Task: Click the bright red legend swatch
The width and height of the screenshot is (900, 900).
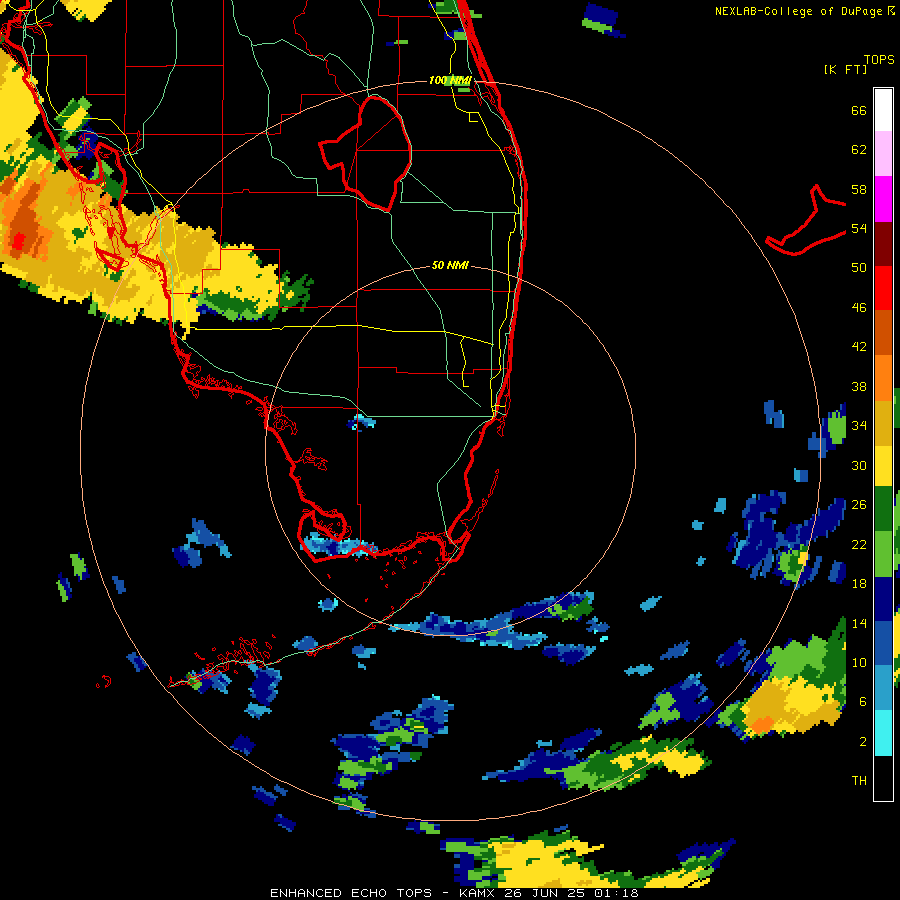Action: tap(883, 288)
